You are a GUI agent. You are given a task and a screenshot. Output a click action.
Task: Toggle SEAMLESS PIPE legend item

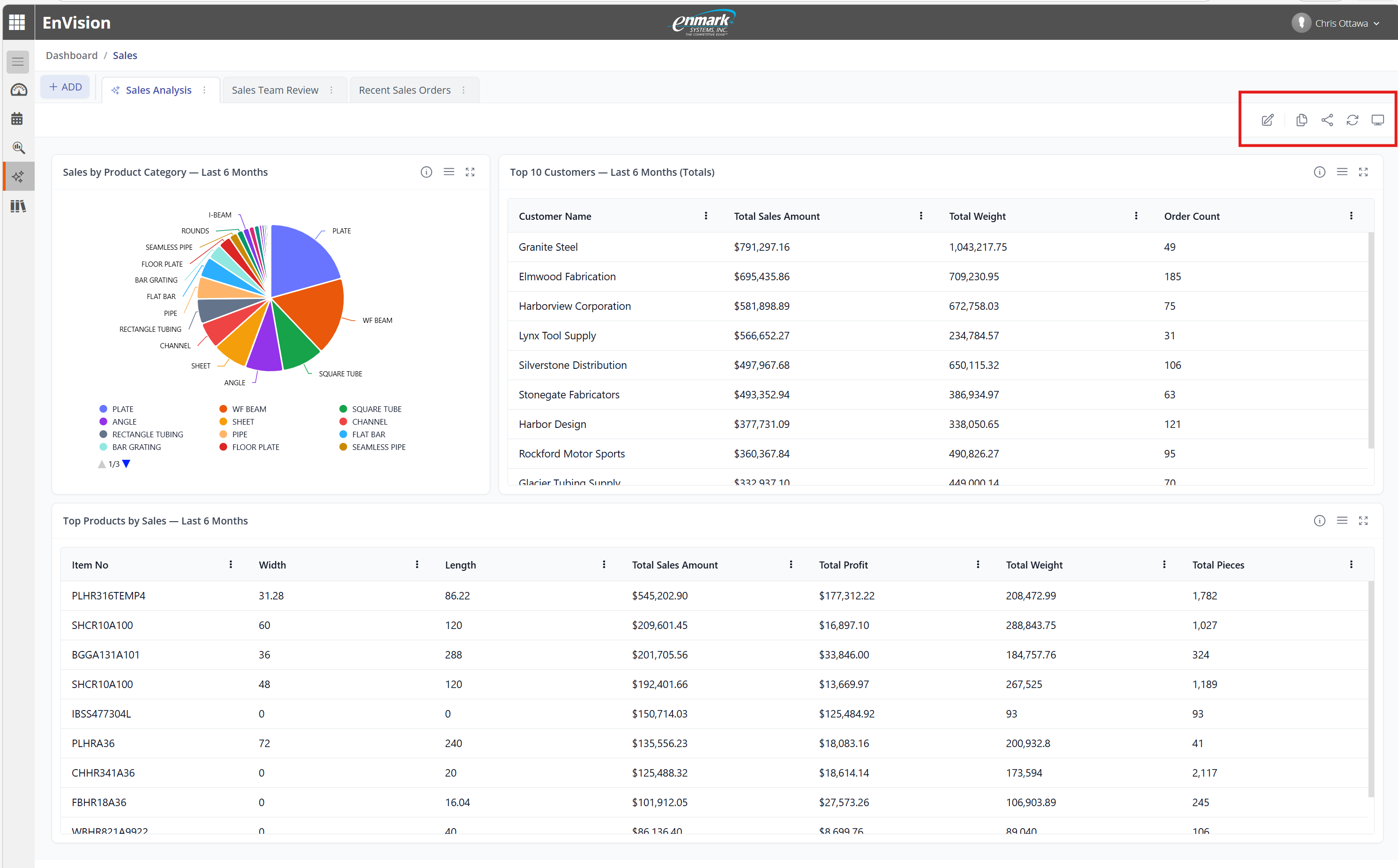click(x=373, y=447)
